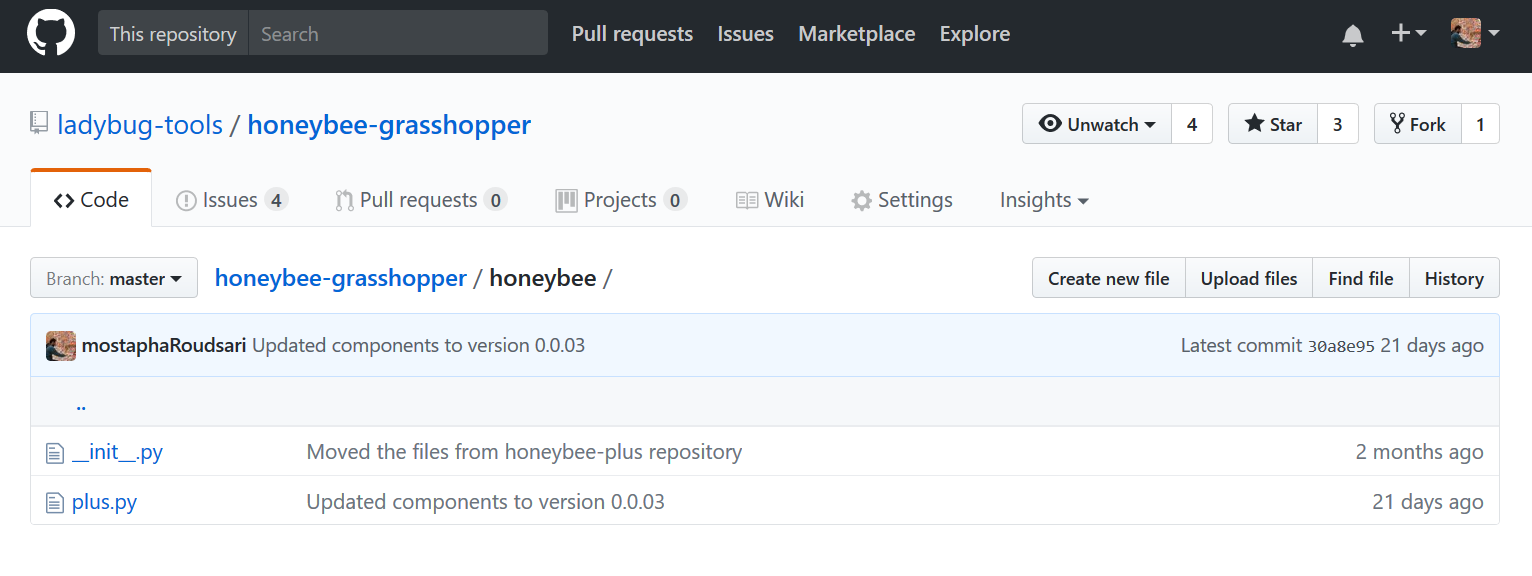Open the Unwatch dropdown
The image size is (1532, 576).
click(x=1097, y=124)
